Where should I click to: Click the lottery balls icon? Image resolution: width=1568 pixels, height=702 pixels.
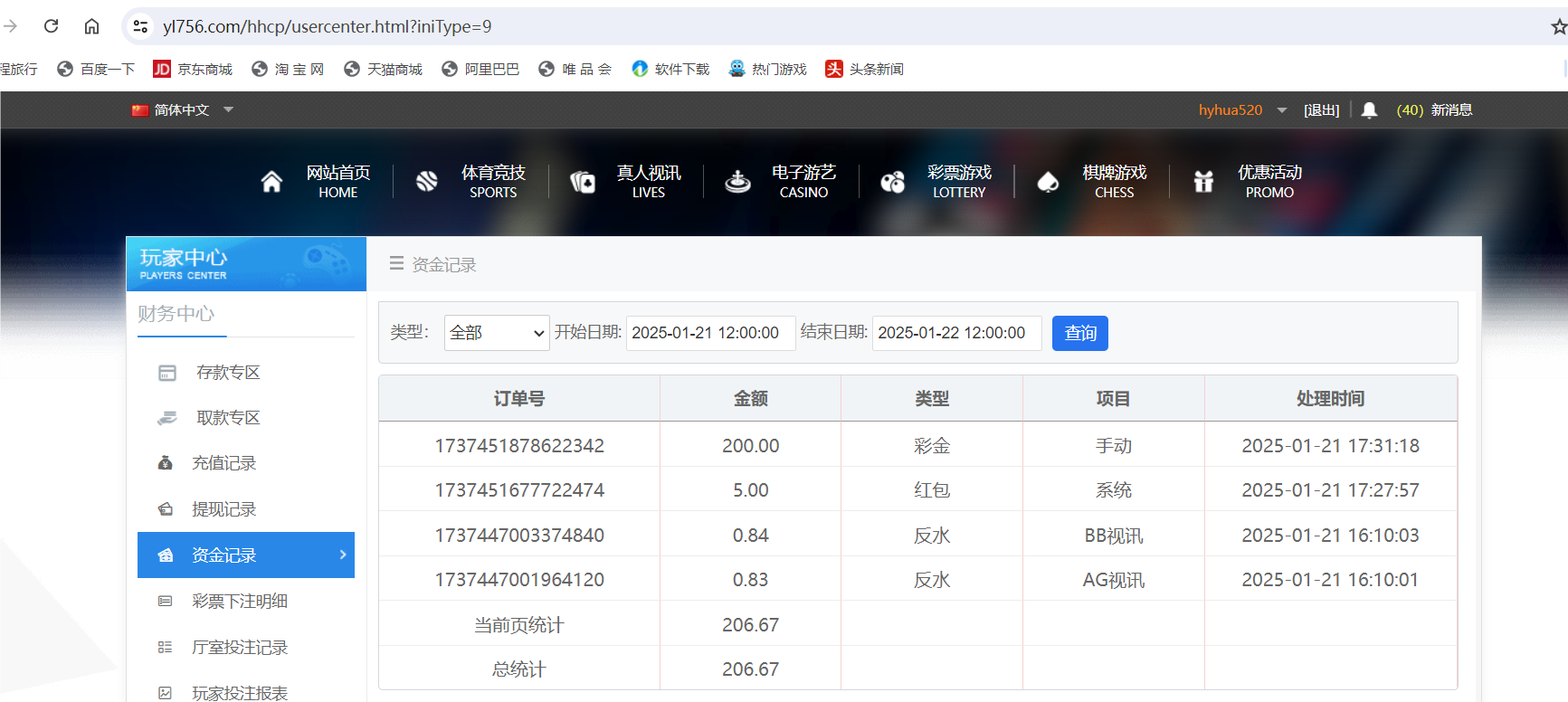(893, 182)
